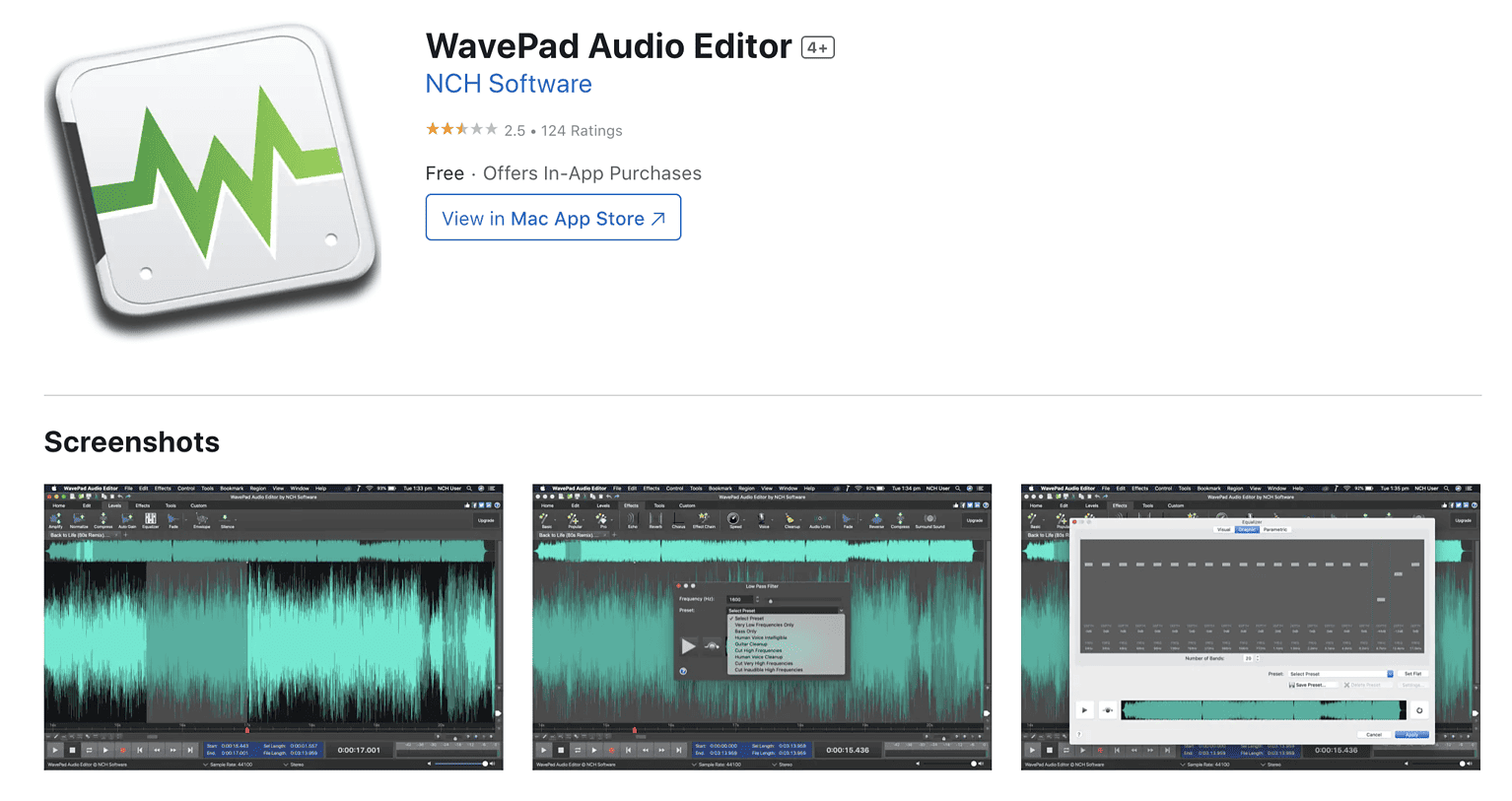Switch equalizer to Parametric mode
Screen dimensions: 1512x801
(x=1275, y=530)
